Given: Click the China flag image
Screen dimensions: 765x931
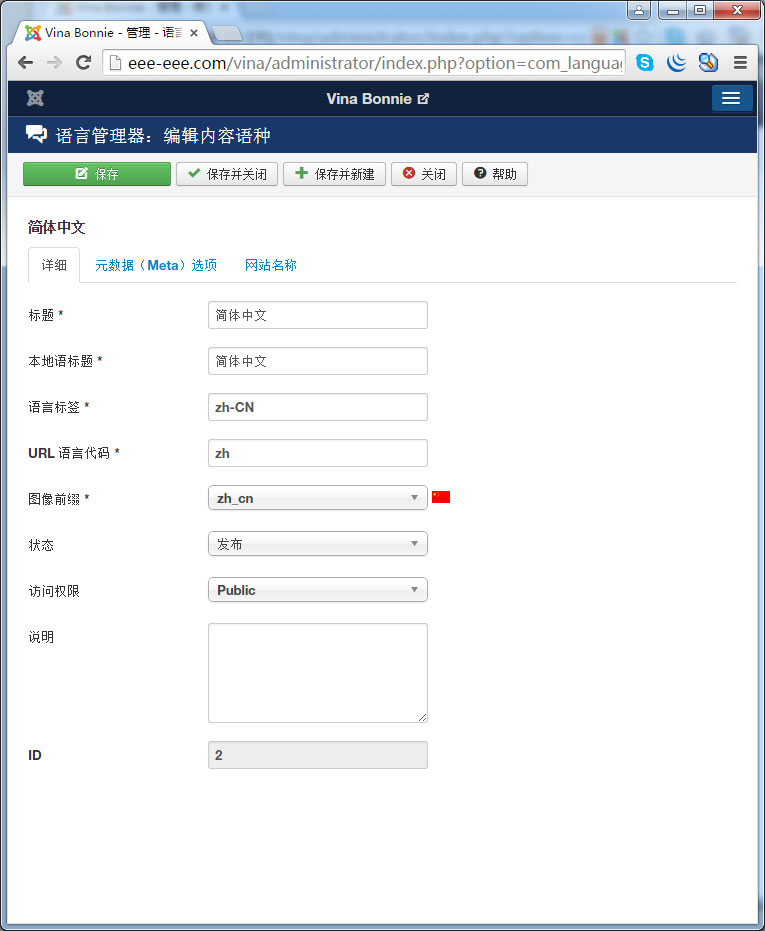Looking at the screenshot, I should click(441, 497).
